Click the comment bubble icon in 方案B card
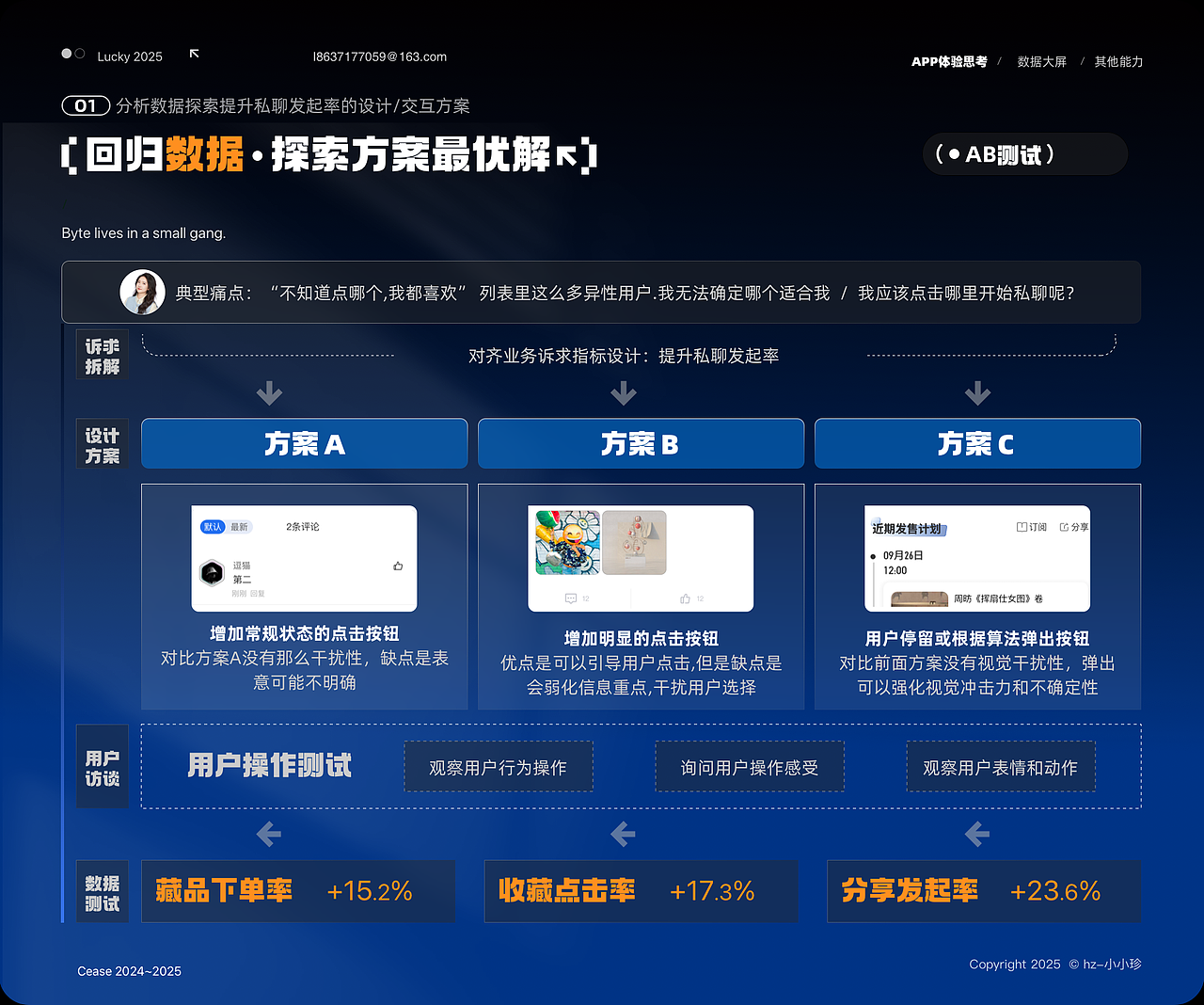This screenshot has width=1204, height=1005. click(570, 598)
